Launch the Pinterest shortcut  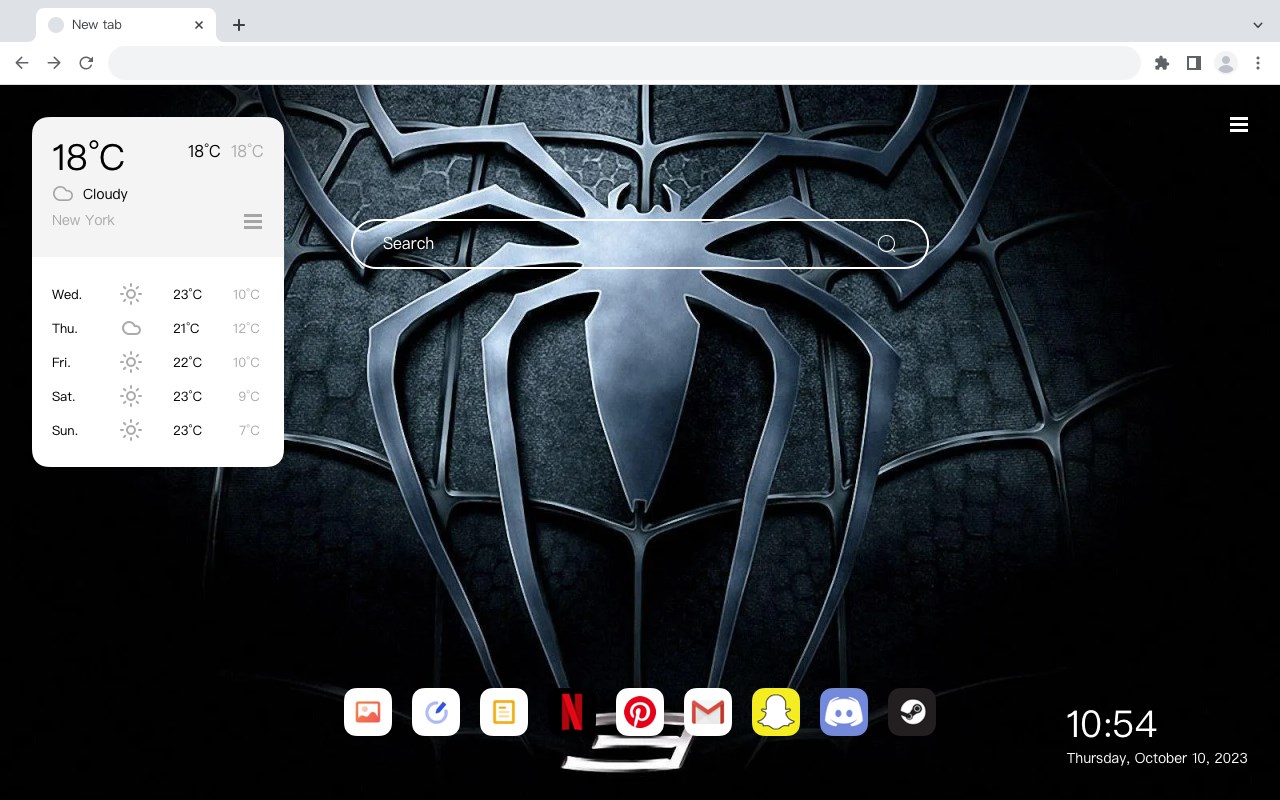point(640,712)
